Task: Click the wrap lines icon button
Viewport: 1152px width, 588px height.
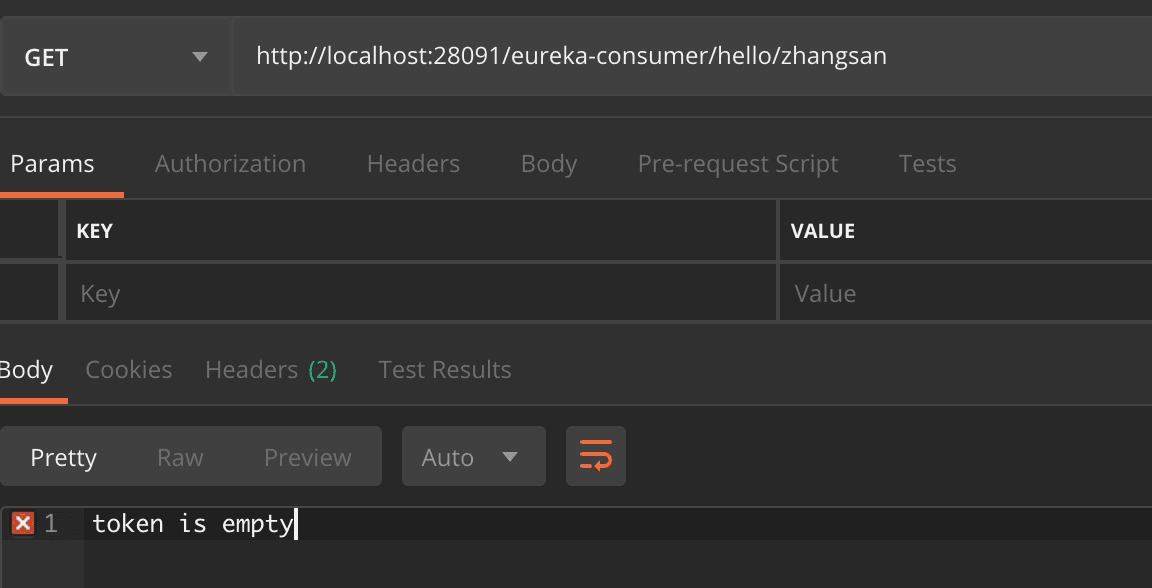Action: point(595,457)
